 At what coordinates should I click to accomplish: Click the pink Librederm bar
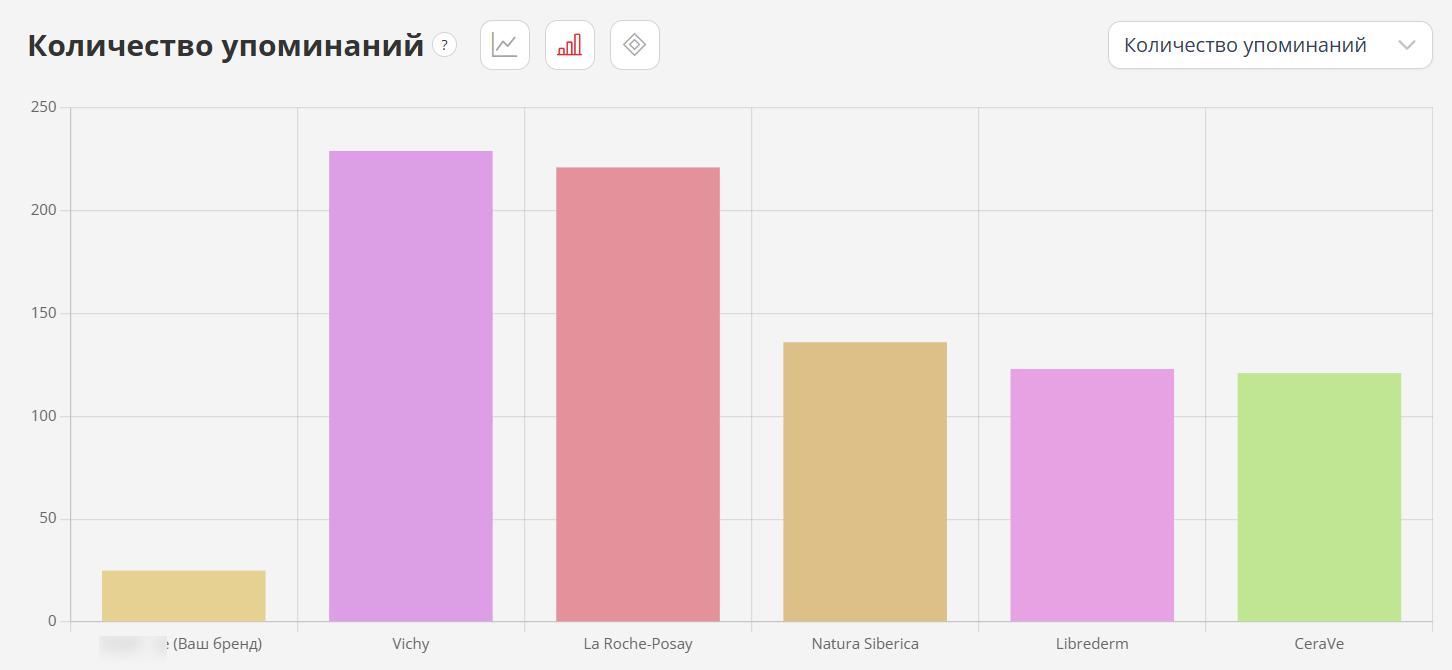click(x=1092, y=495)
